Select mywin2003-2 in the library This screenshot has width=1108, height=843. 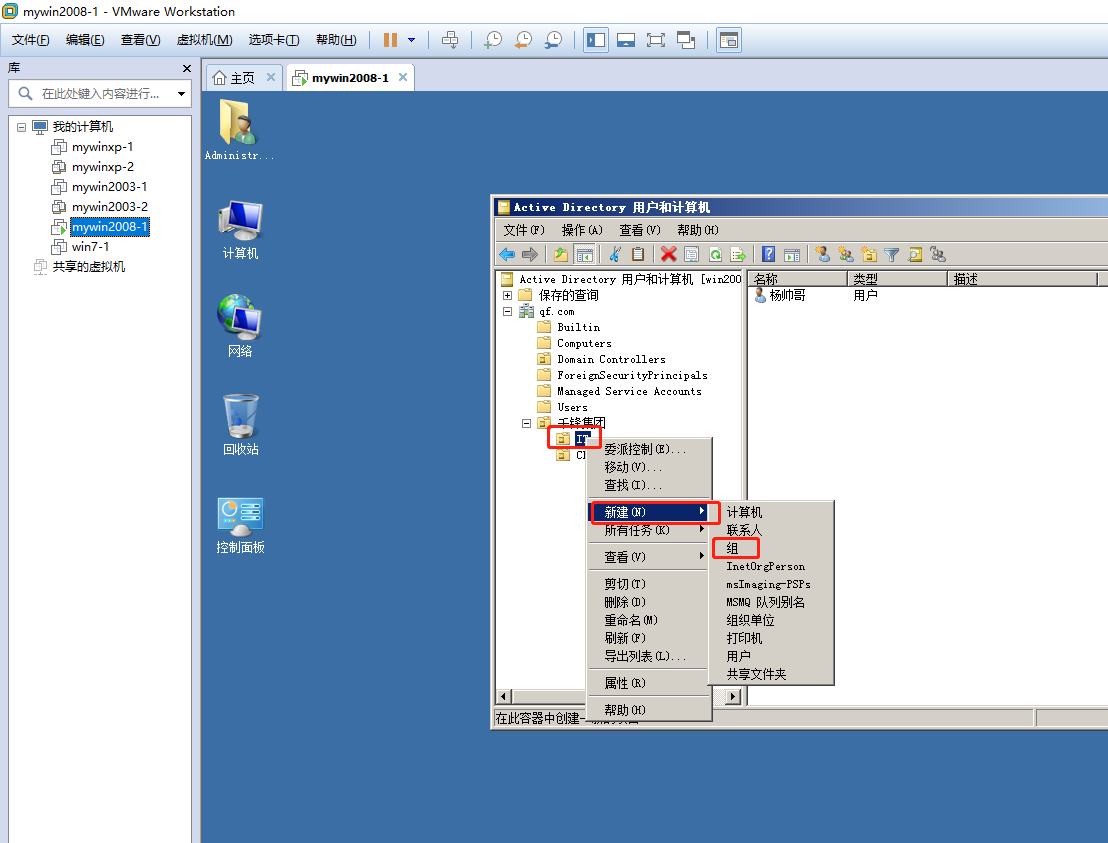click(x=110, y=207)
